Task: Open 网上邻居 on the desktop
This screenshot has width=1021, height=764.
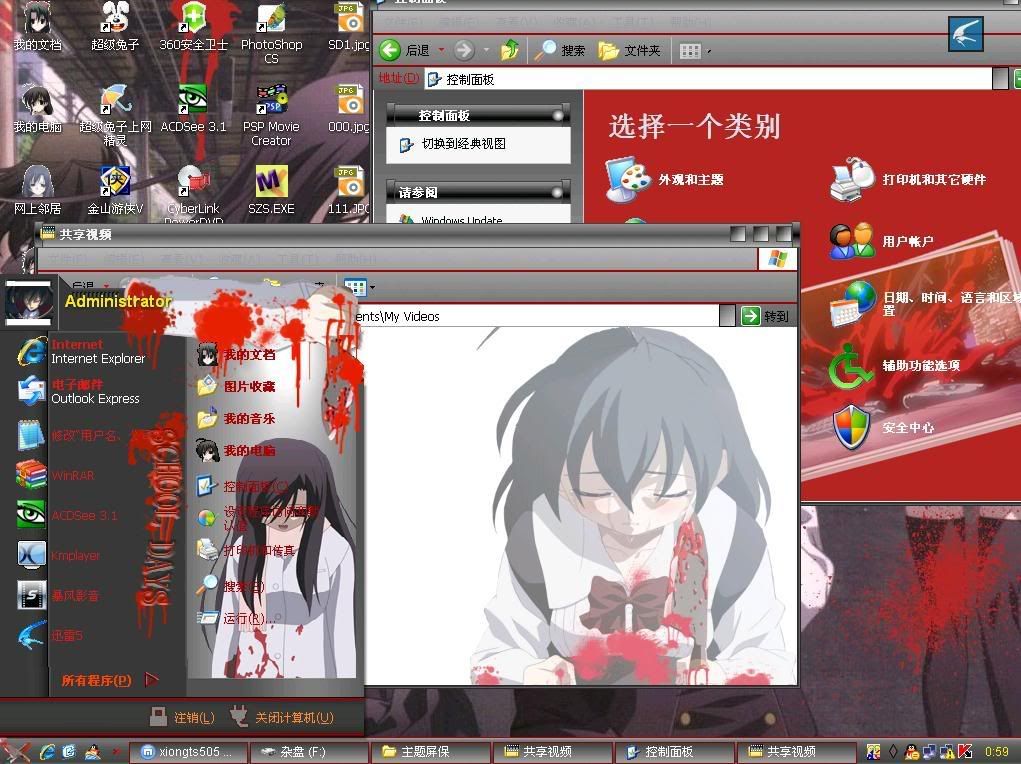Action: (37, 190)
